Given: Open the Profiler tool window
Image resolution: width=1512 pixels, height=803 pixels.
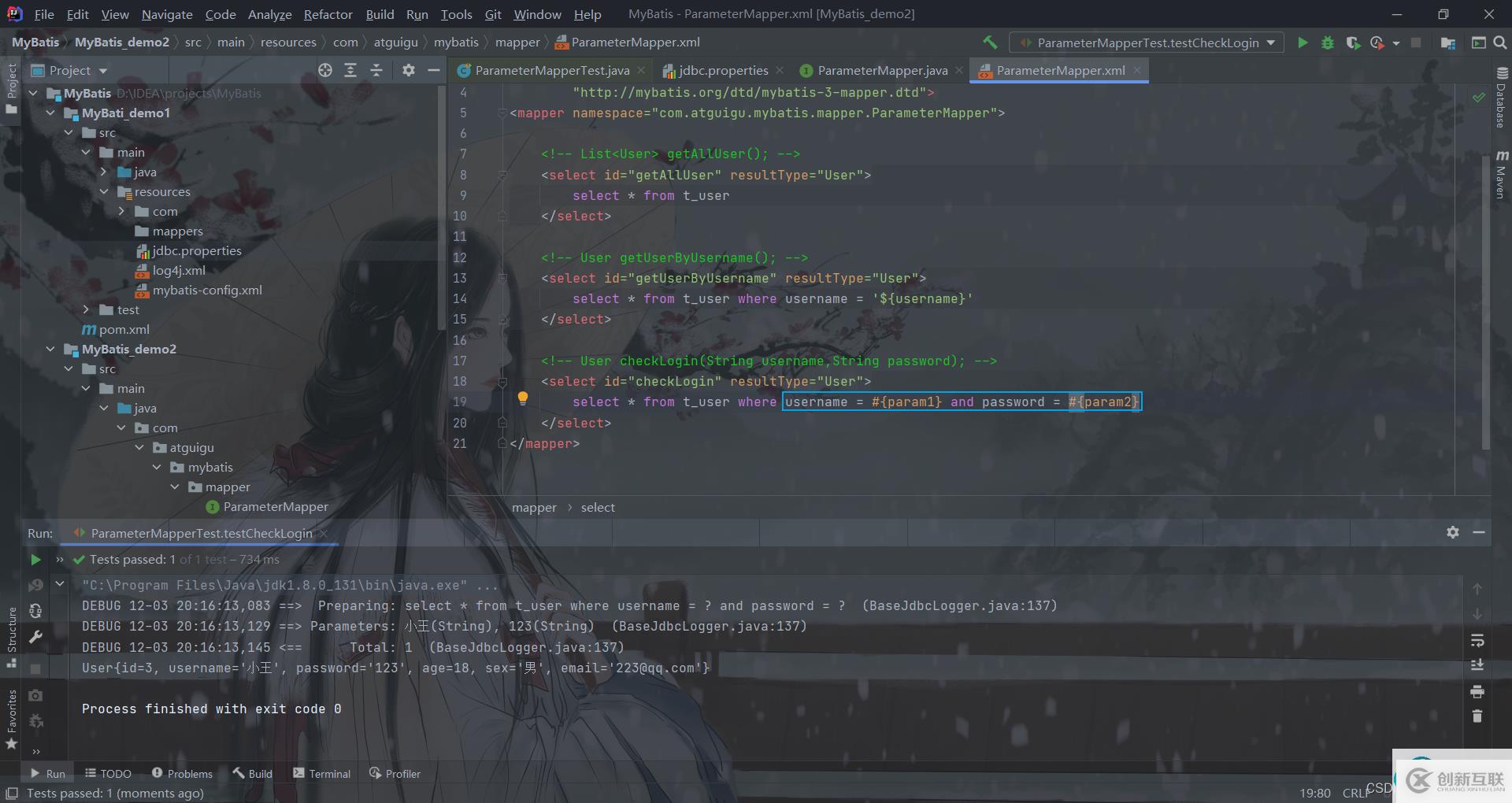Looking at the screenshot, I should click(395, 774).
